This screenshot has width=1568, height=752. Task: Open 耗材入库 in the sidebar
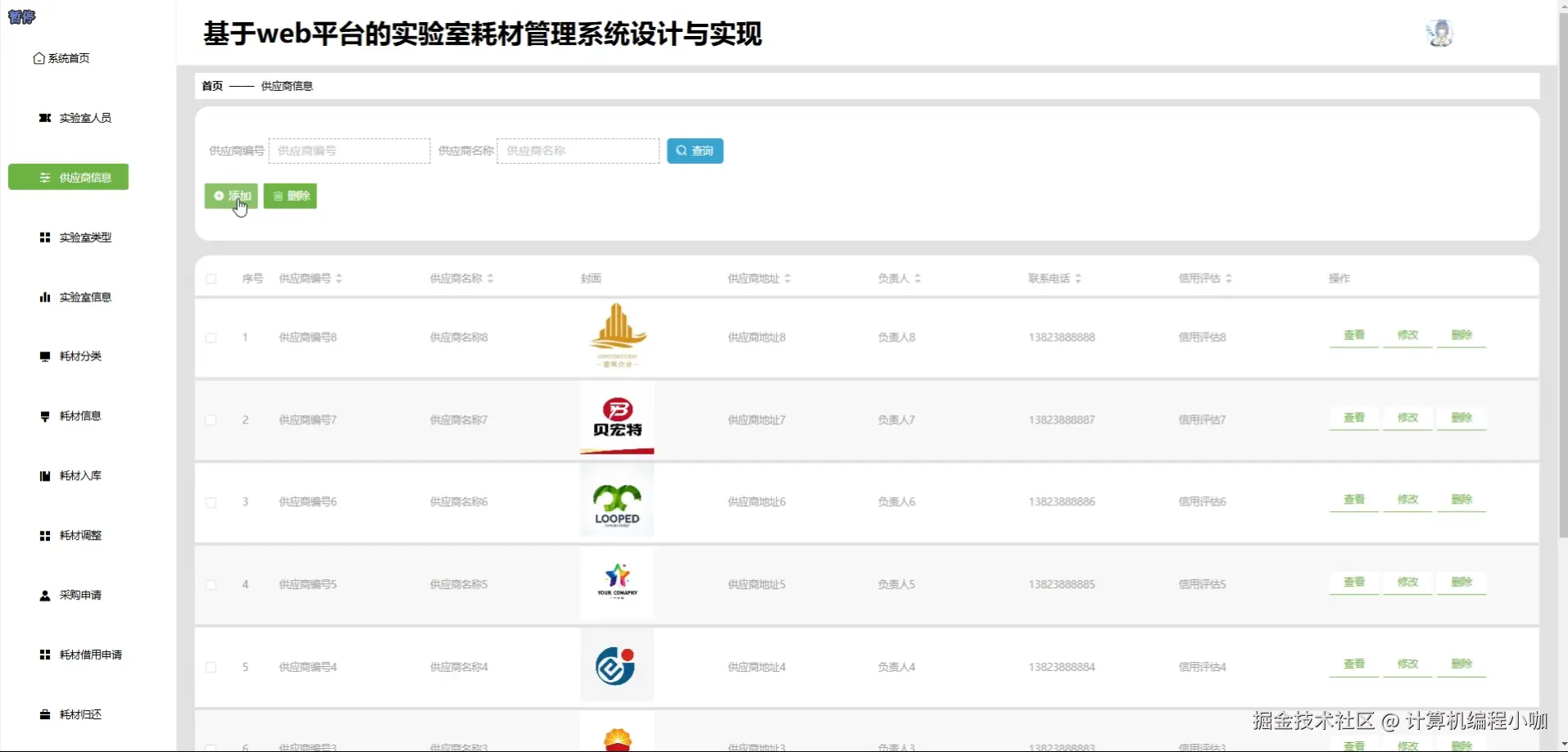click(x=80, y=476)
